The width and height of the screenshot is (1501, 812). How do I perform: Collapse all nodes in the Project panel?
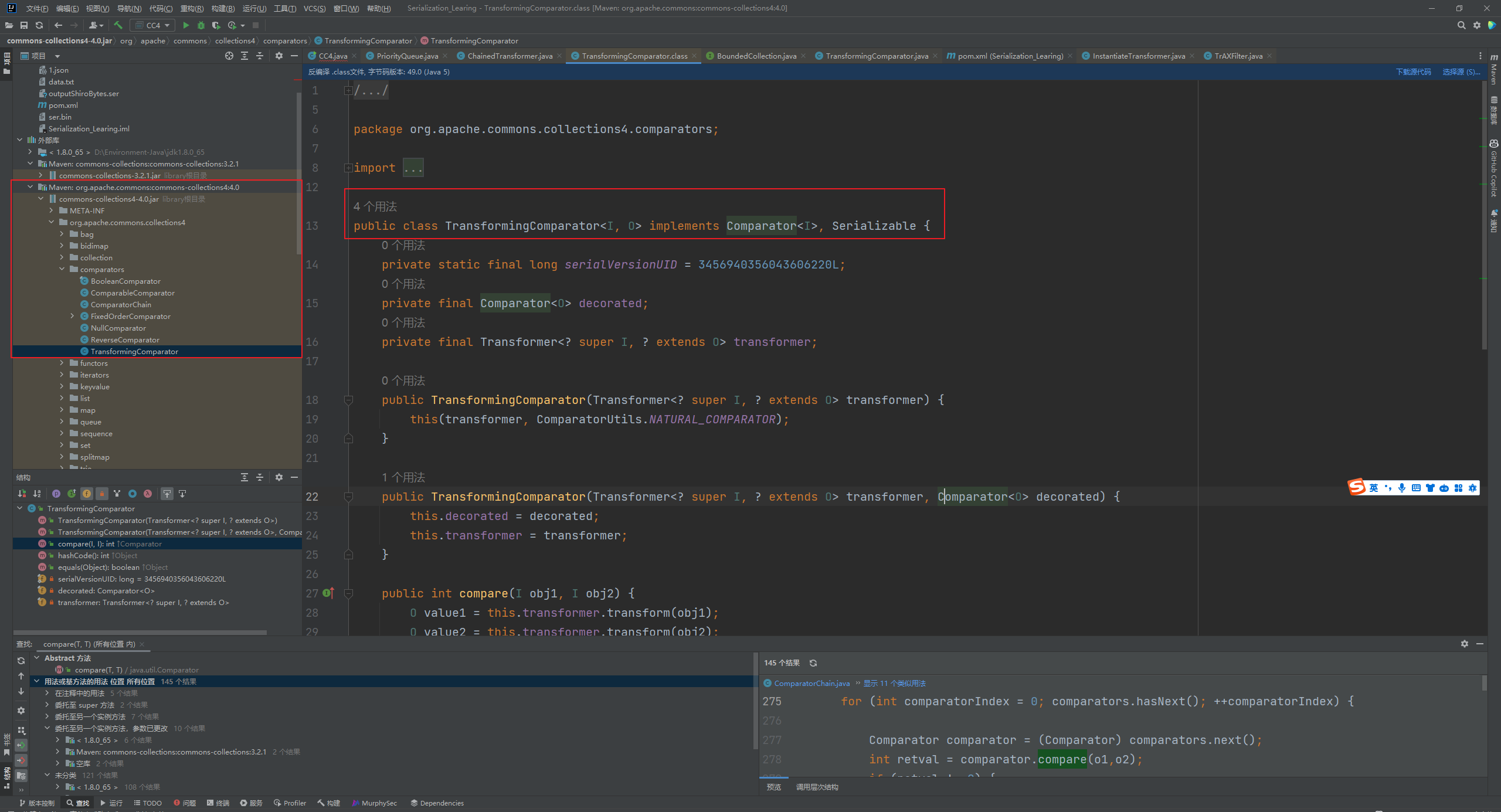click(260, 56)
